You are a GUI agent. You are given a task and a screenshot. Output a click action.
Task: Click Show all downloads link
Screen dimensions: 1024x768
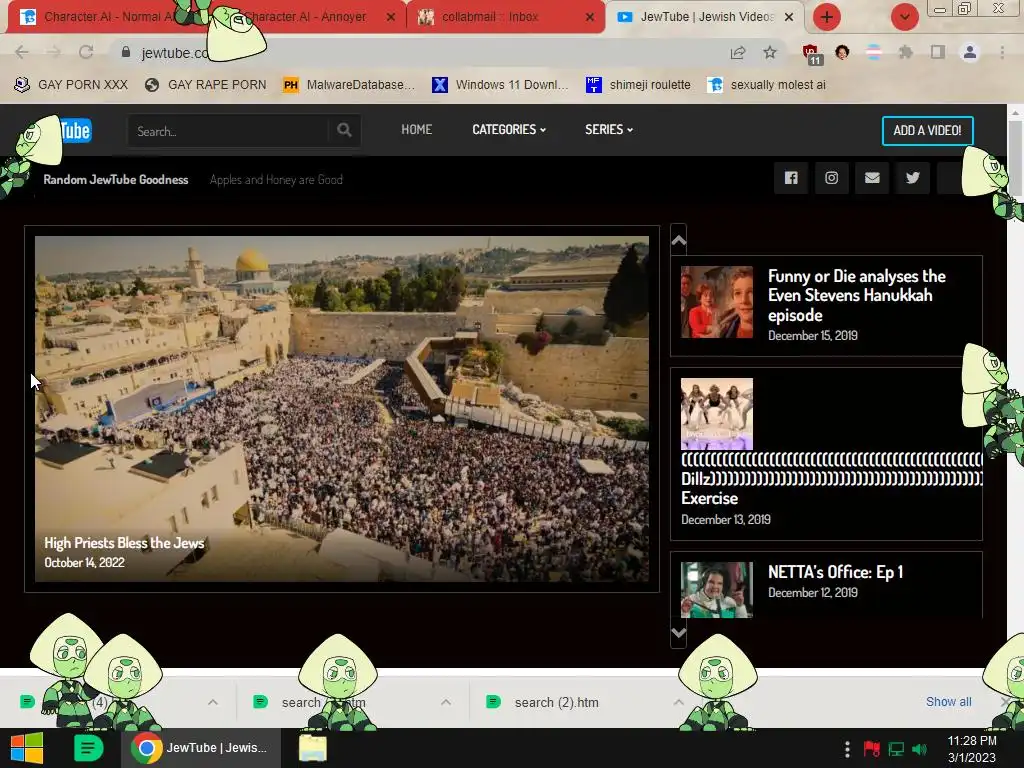948,701
